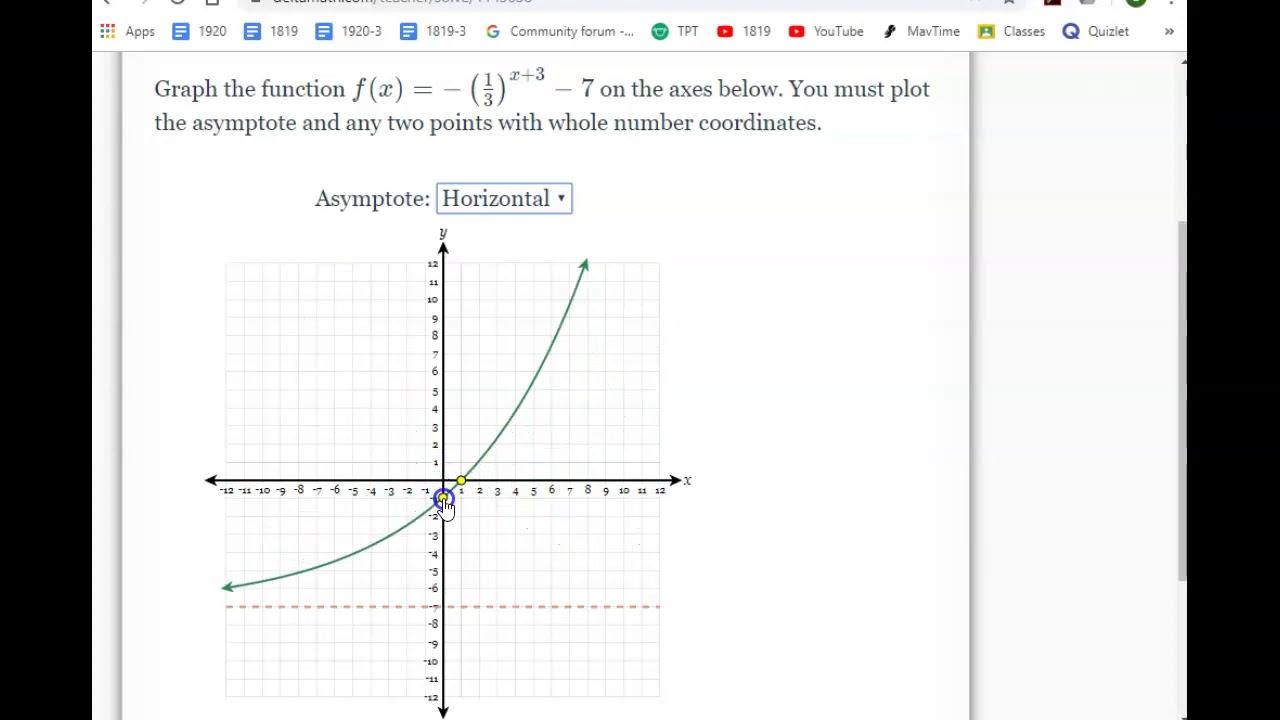Open the 1819-3 document bookmark
1280x720 pixels.
pyautogui.click(x=433, y=31)
